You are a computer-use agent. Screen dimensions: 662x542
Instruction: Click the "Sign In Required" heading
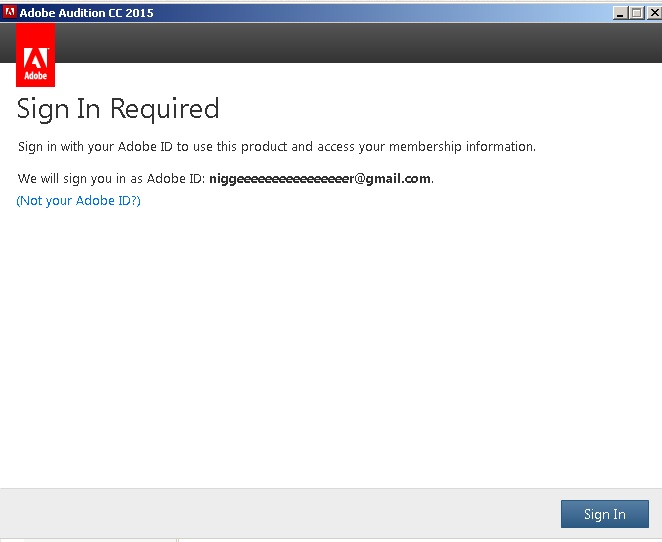point(118,109)
